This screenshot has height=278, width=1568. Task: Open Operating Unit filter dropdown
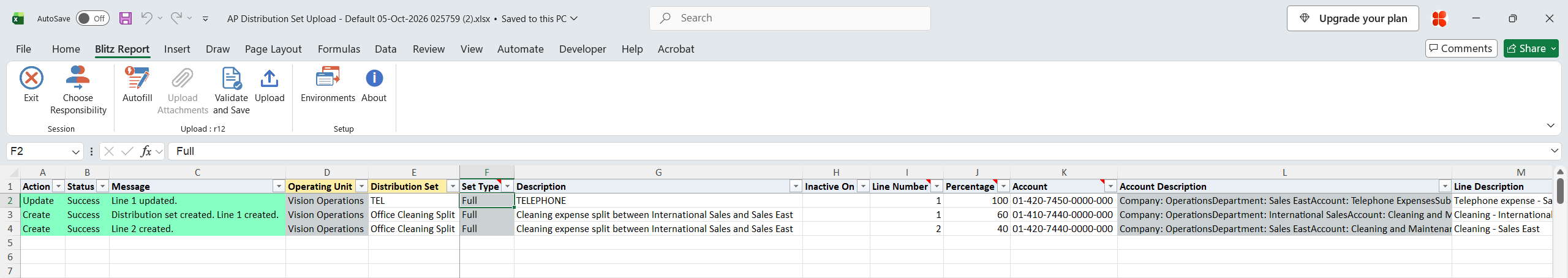click(361, 186)
